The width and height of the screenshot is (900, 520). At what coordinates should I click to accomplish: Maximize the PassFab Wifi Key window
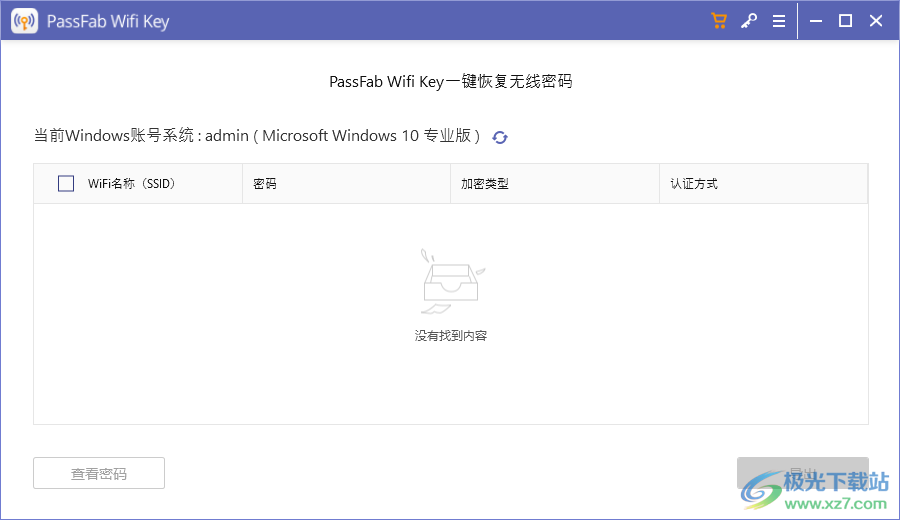[x=845, y=21]
